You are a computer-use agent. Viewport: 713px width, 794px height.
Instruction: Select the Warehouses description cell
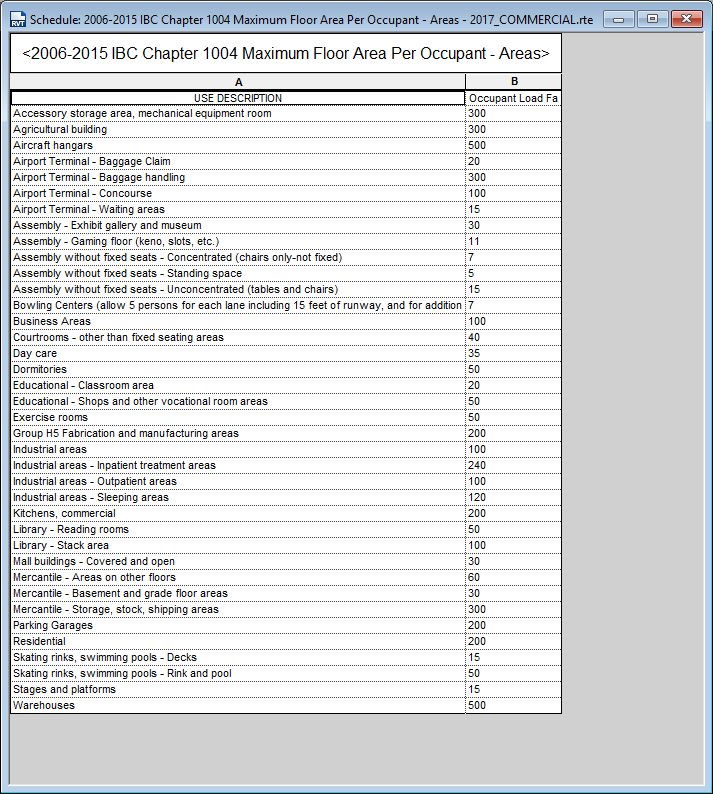pos(238,705)
